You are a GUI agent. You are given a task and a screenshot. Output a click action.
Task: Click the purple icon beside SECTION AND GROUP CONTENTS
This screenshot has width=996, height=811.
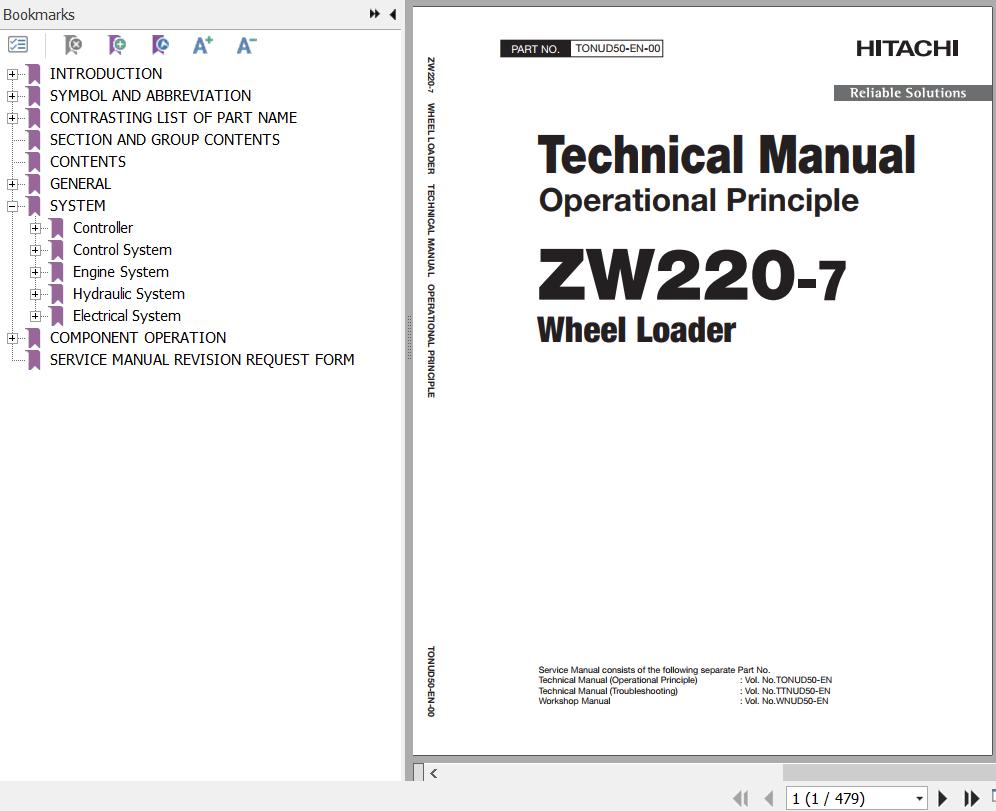pos(34,140)
